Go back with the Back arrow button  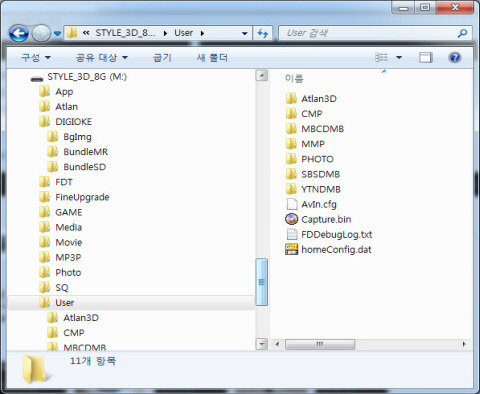pos(19,33)
